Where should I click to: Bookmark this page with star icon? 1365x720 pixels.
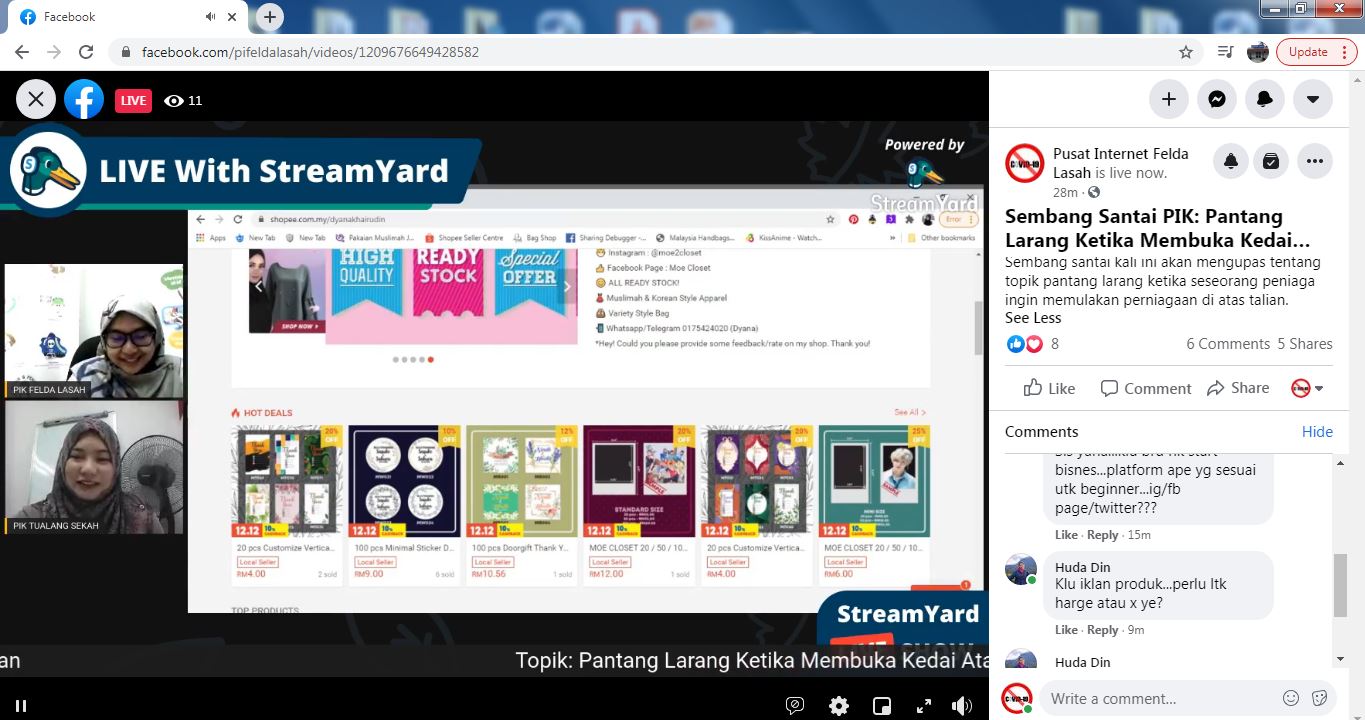[1186, 52]
